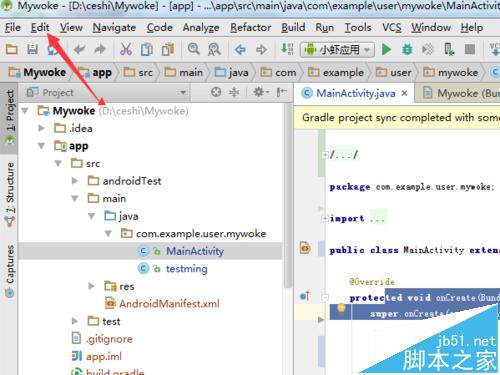Screen dimensions: 500x375
Task: Click the Copy icon in toolbar
Action: pyautogui.click(x=147, y=50)
